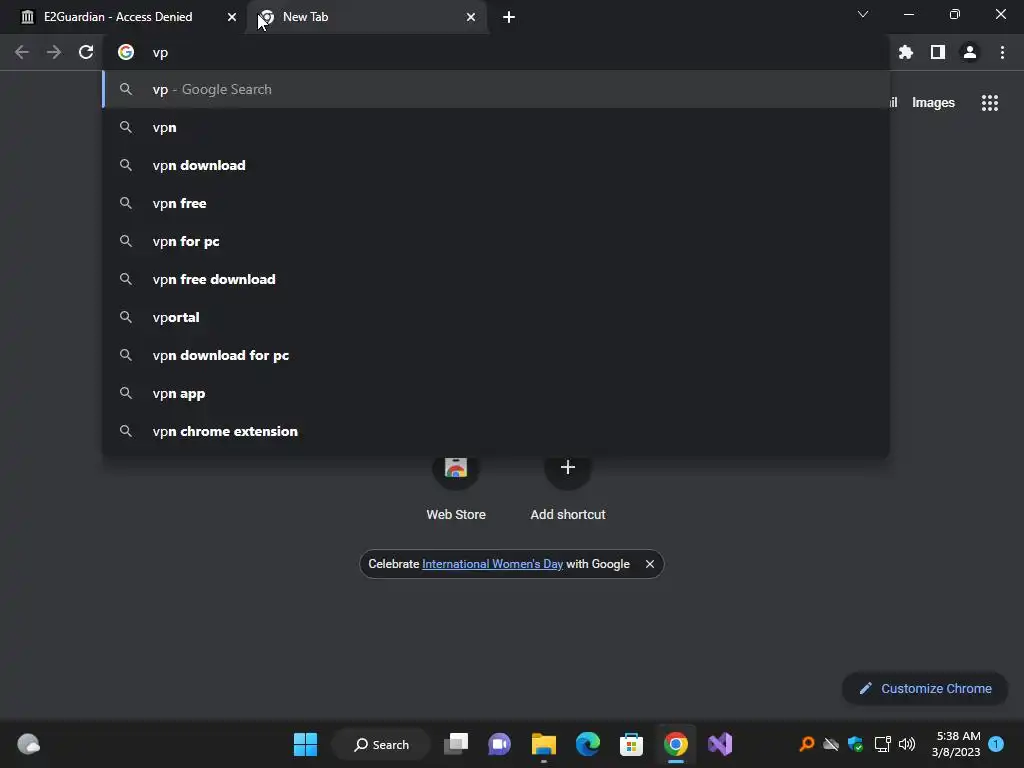This screenshot has width=1024, height=768.
Task: Open the Windows Security shield tray icon
Action: [x=856, y=744]
